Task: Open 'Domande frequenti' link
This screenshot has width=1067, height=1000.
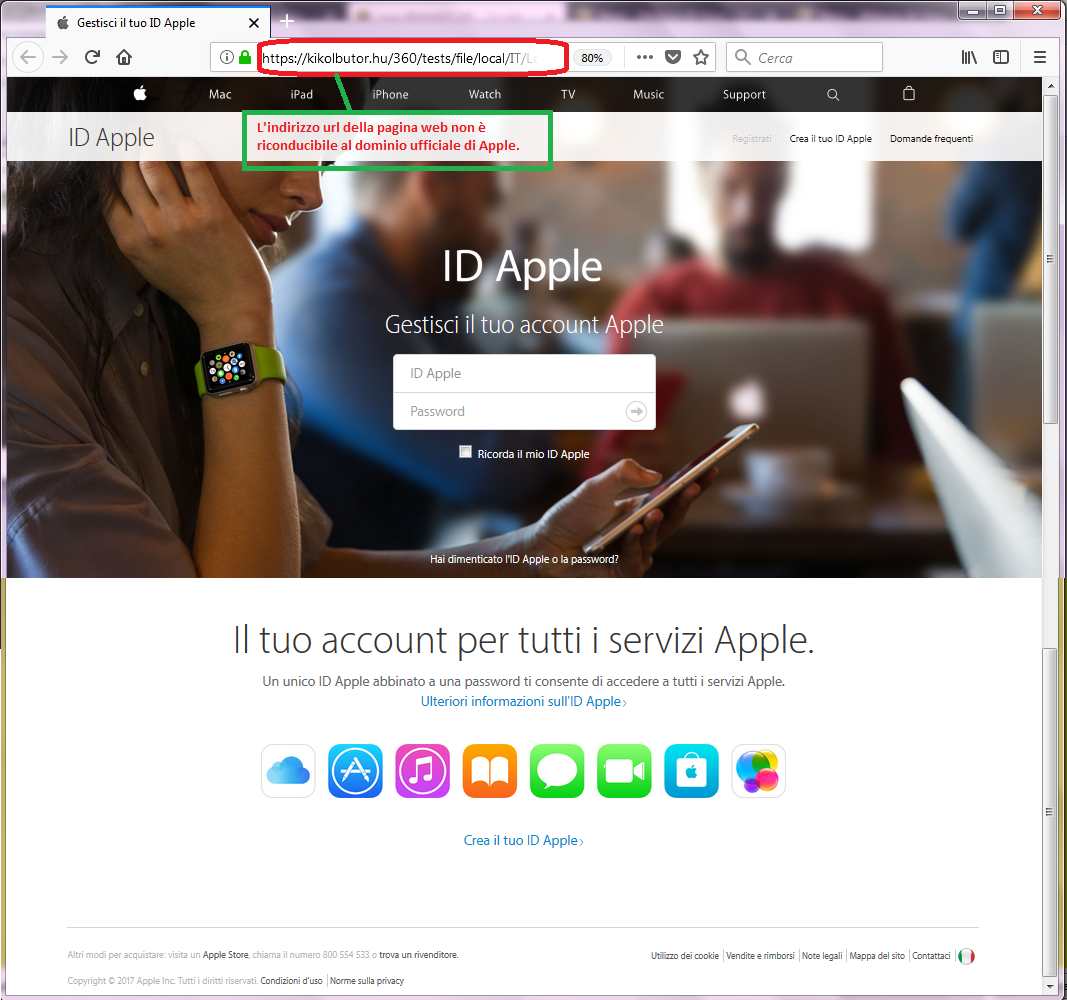Action: pos(931,138)
